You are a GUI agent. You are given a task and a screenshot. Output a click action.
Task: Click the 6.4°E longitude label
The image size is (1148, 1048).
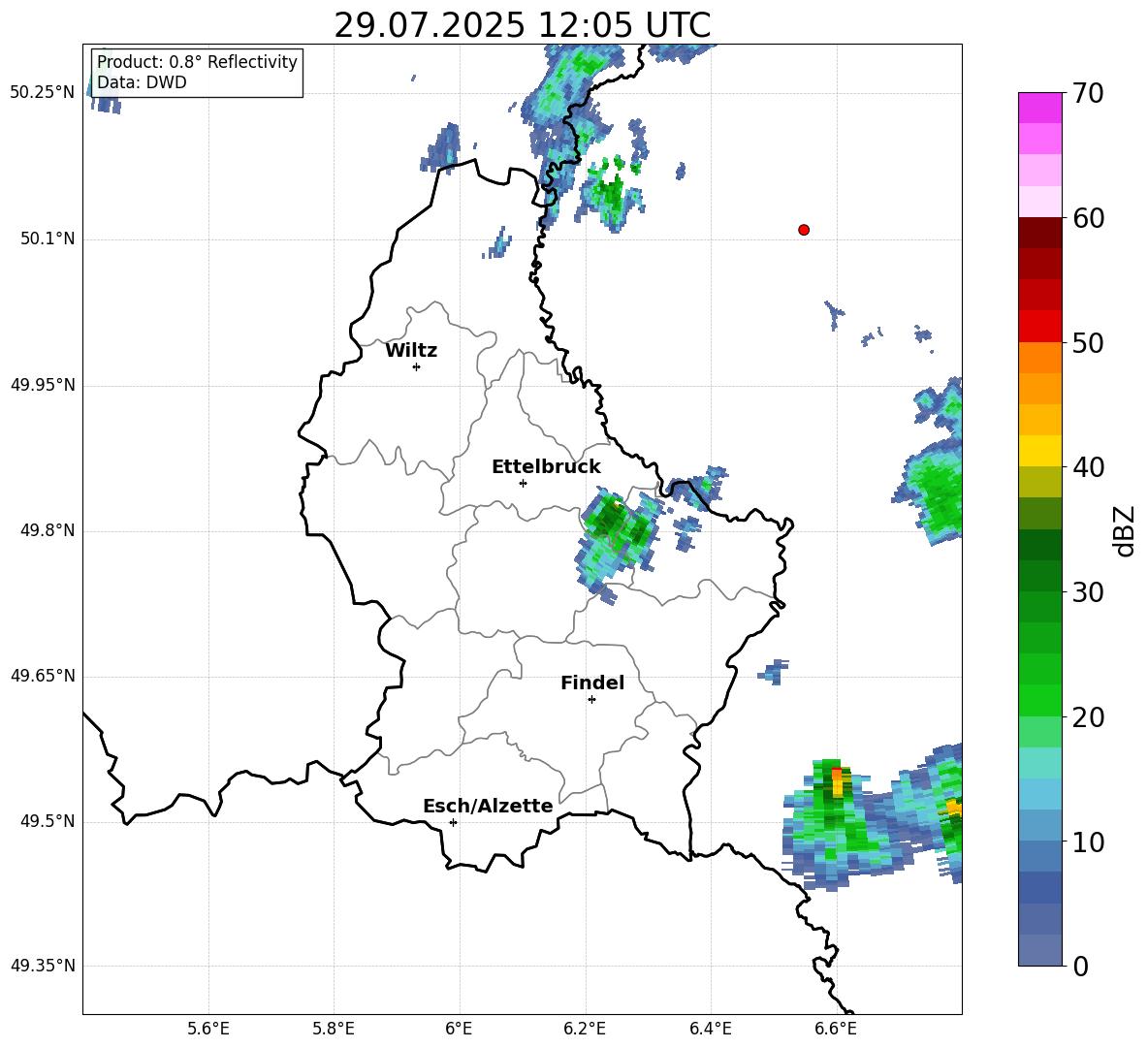(710, 1029)
